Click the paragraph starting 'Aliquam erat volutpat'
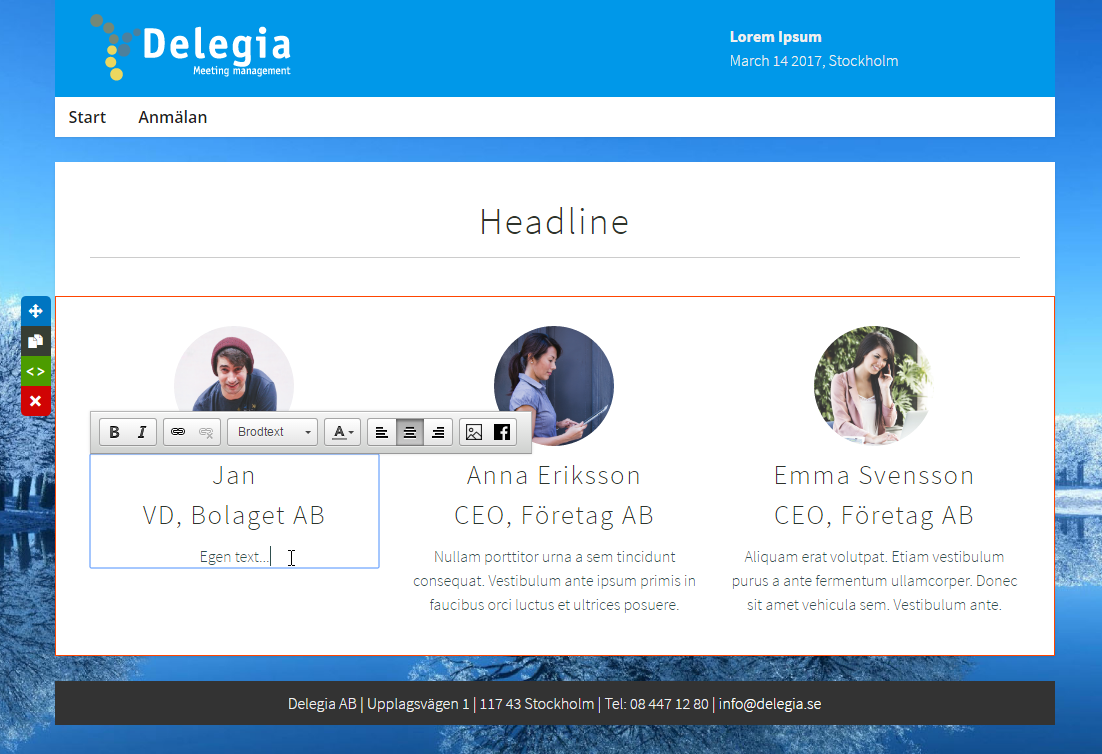Viewport: 1102px width, 754px height. (874, 580)
